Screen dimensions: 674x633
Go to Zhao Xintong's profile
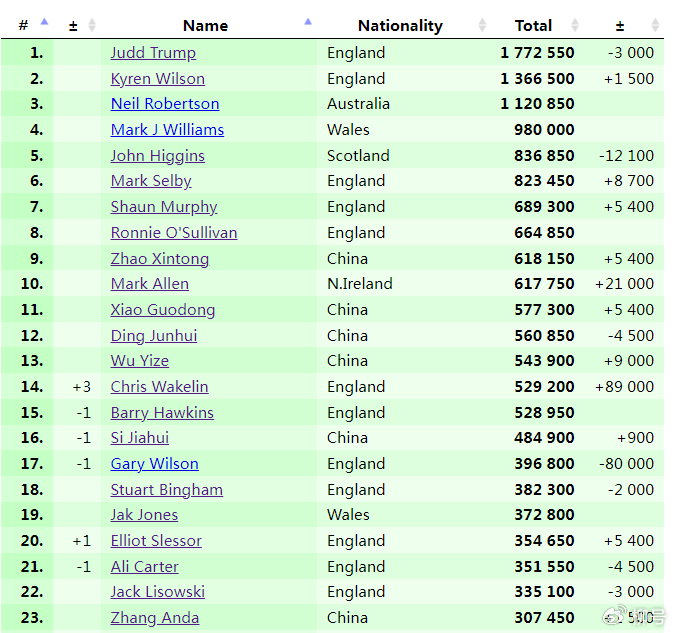click(x=159, y=259)
